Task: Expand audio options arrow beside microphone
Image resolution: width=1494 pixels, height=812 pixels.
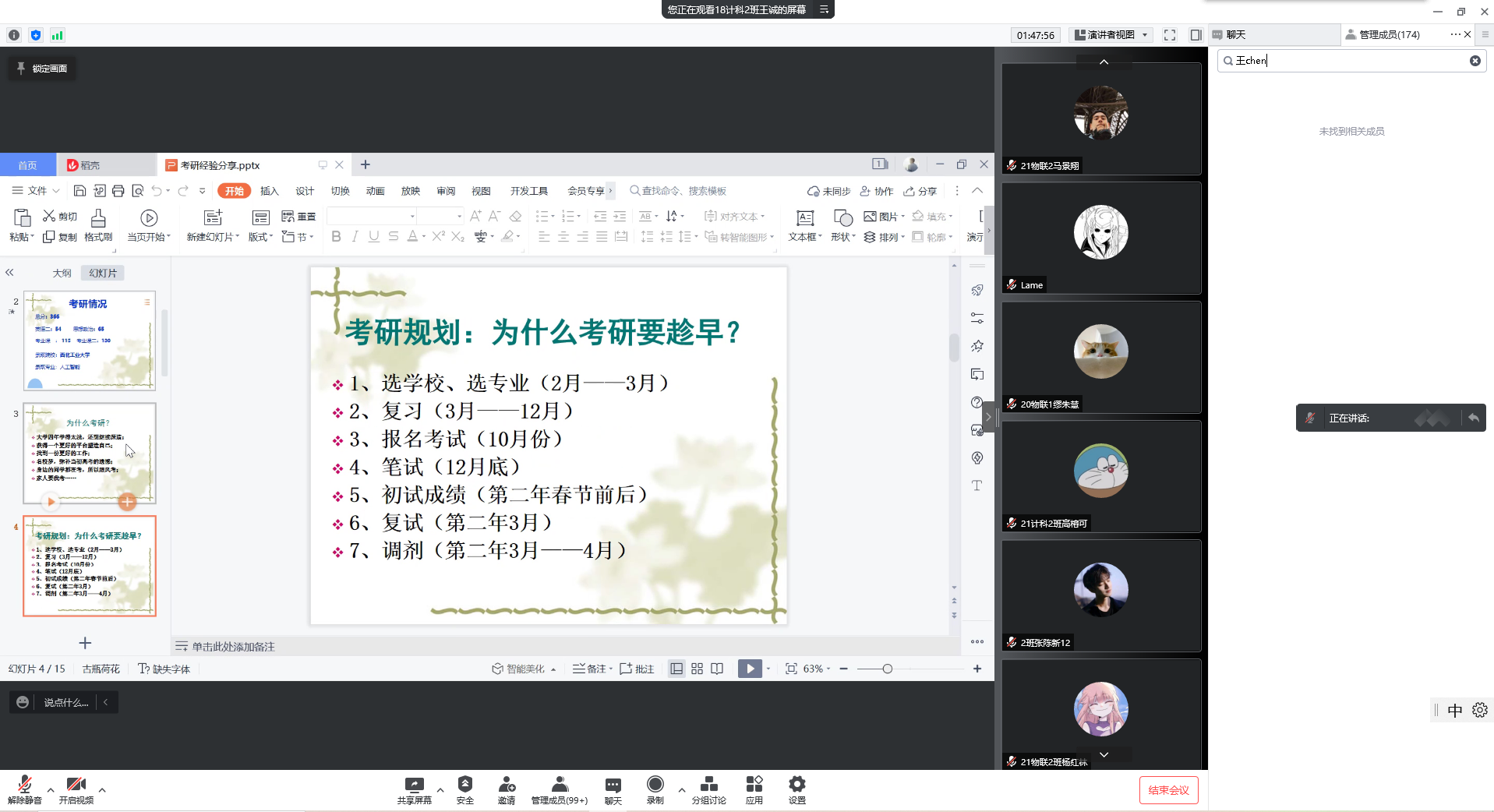Action: click(51, 790)
